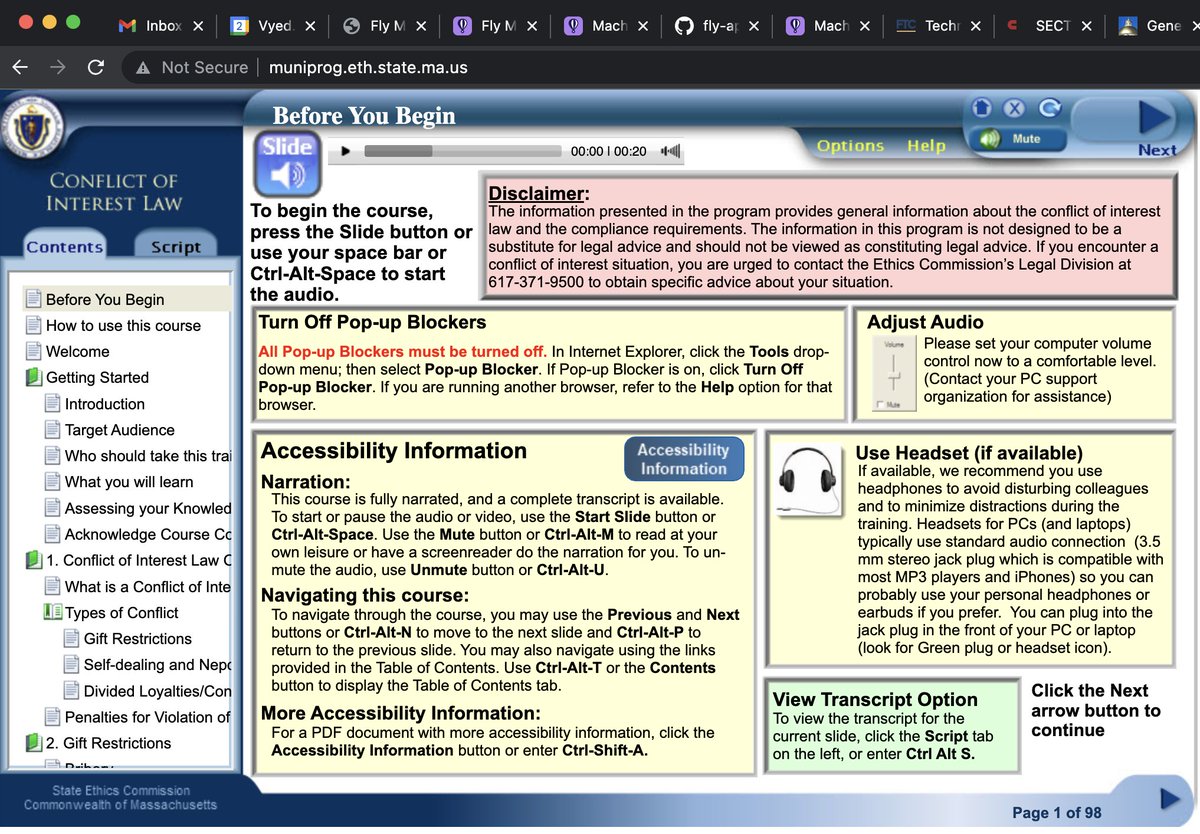
Task: Open the Target Audience page
Action: 119,430
